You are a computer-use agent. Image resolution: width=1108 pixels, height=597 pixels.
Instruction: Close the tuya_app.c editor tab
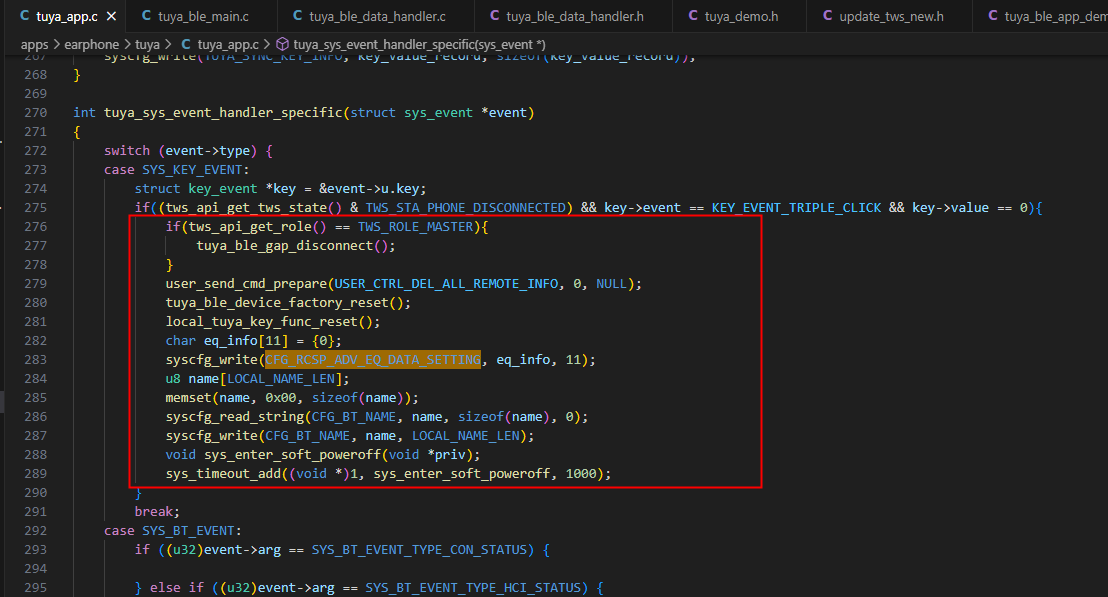[x=111, y=16]
